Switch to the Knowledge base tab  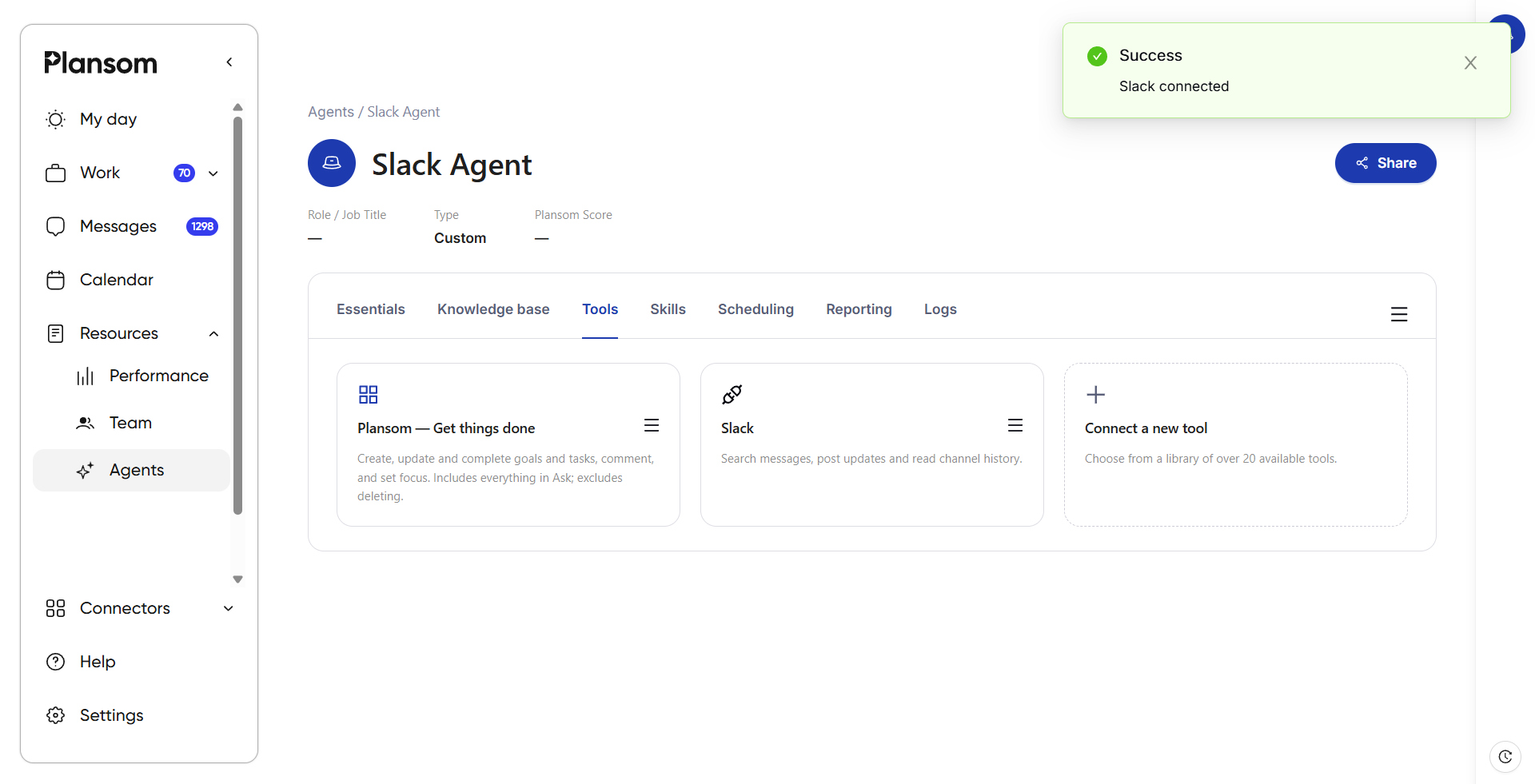493,309
